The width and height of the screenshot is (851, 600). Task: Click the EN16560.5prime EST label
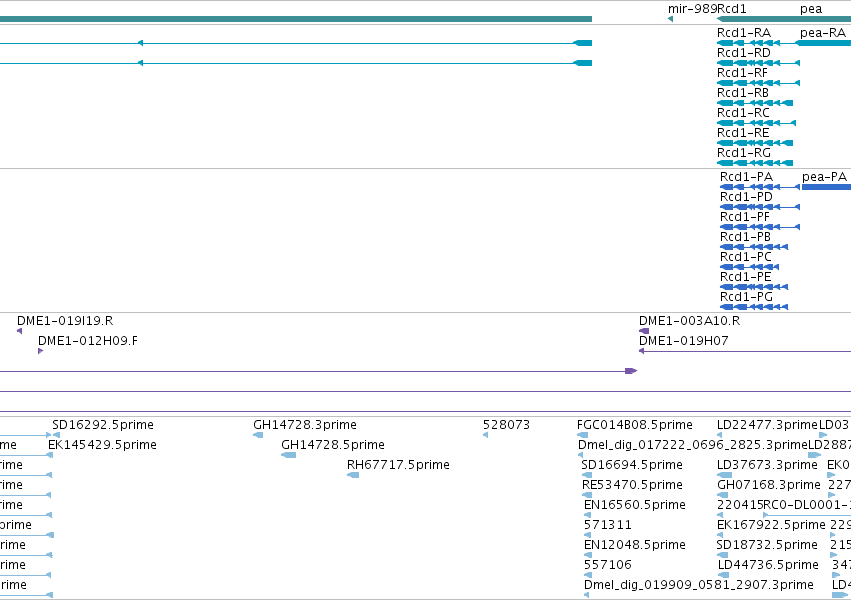point(635,505)
